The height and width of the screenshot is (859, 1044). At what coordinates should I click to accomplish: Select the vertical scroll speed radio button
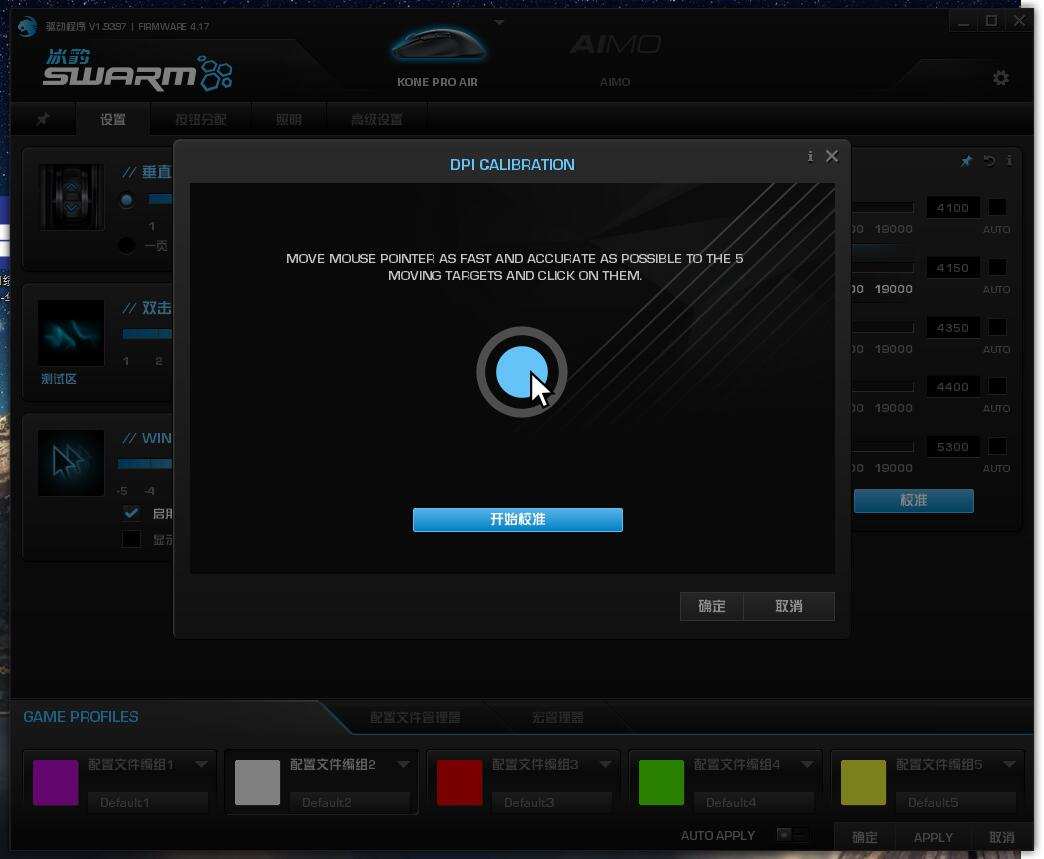pos(127,200)
